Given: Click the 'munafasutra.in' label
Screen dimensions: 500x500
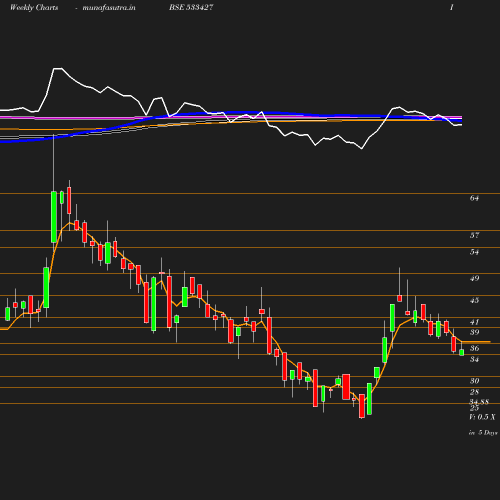Looking at the screenshot, I should point(109,7).
